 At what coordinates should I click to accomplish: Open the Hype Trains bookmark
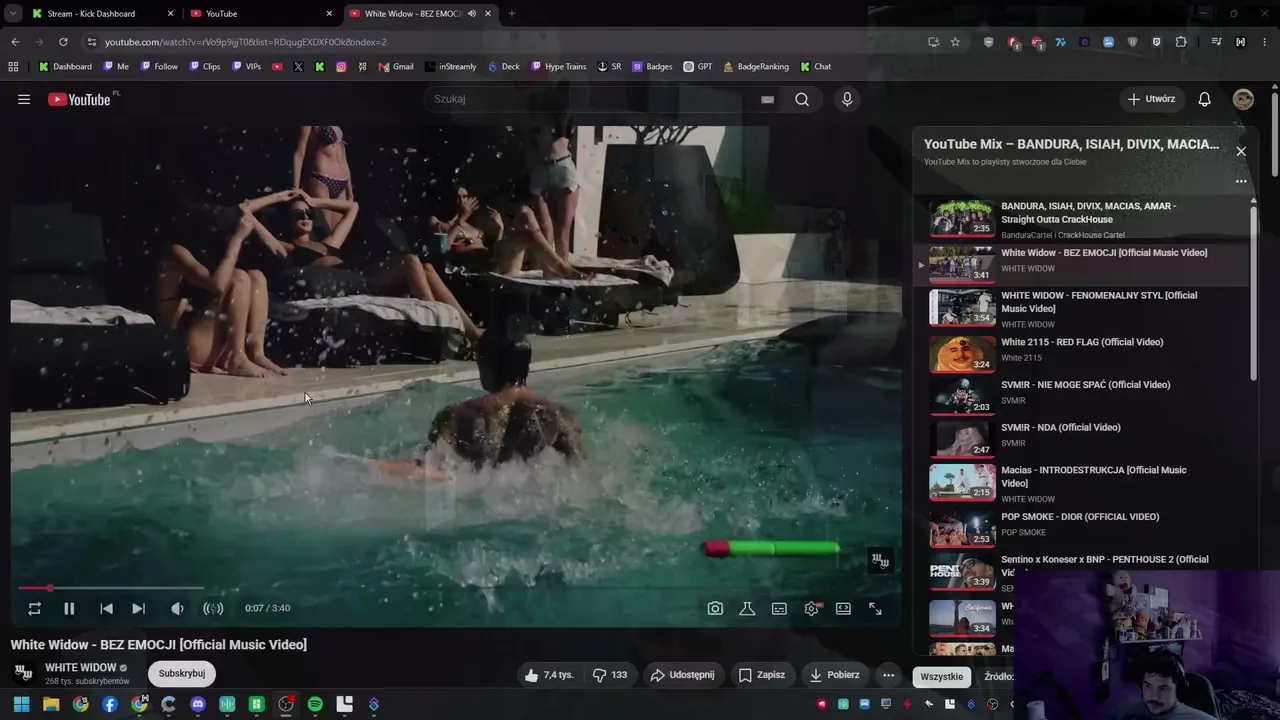(558, 67)
